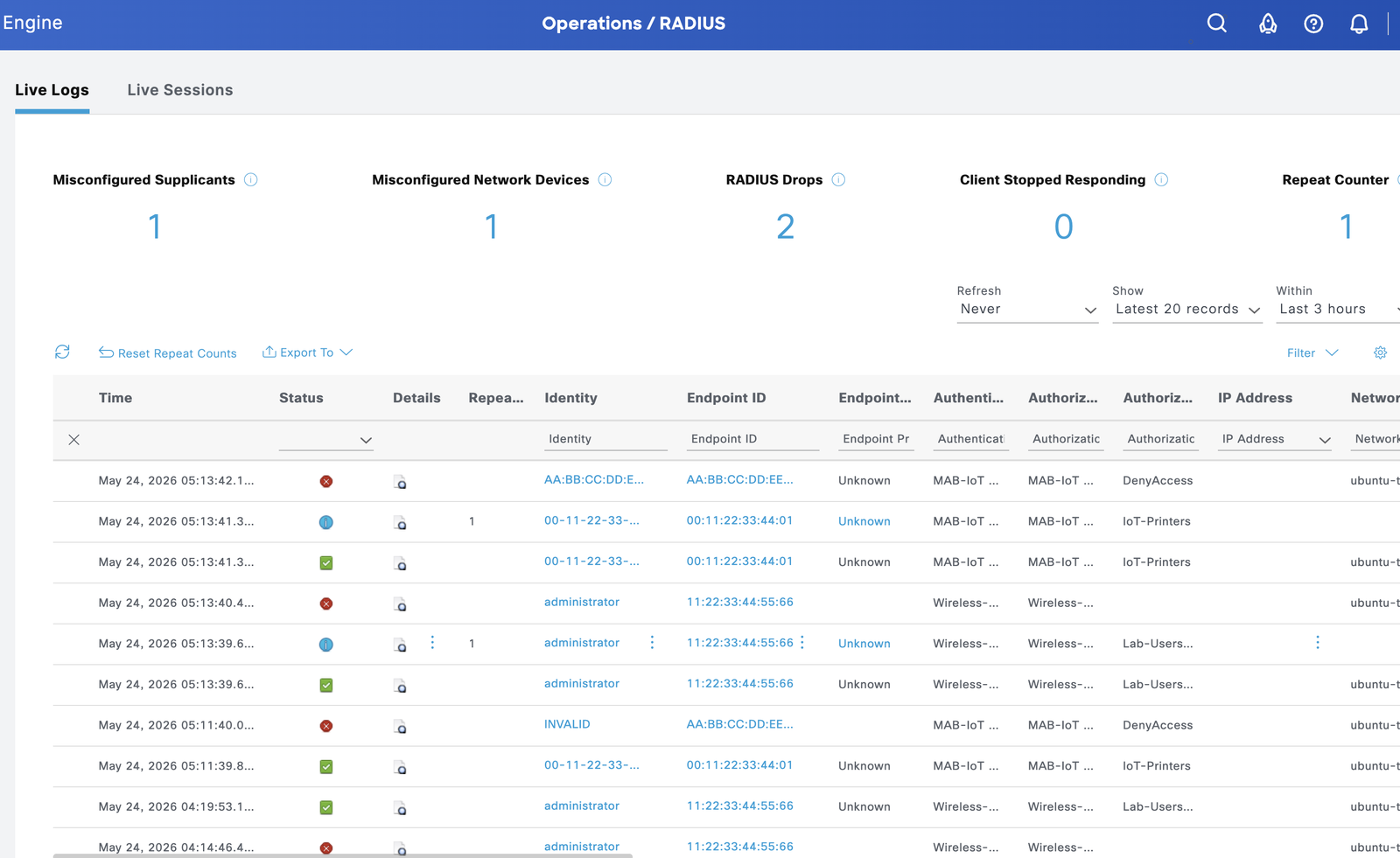Open three-dot menu after endpoint 11:22:33:44:55:66
Viewport: 1400px width, 858px height.
(802, 643)
